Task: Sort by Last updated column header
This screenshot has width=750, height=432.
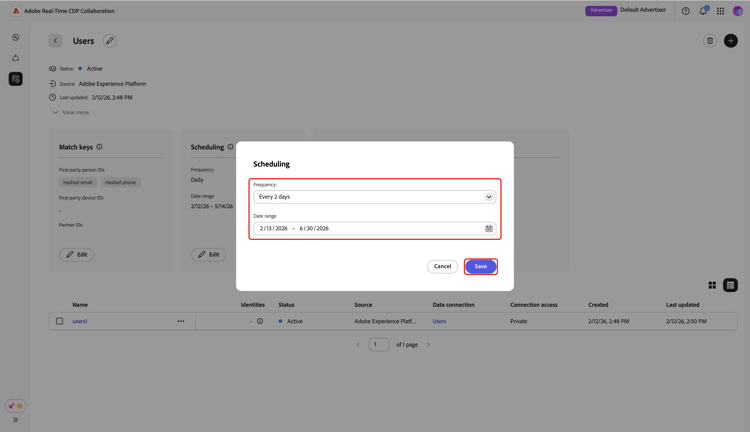Action: 683,305
